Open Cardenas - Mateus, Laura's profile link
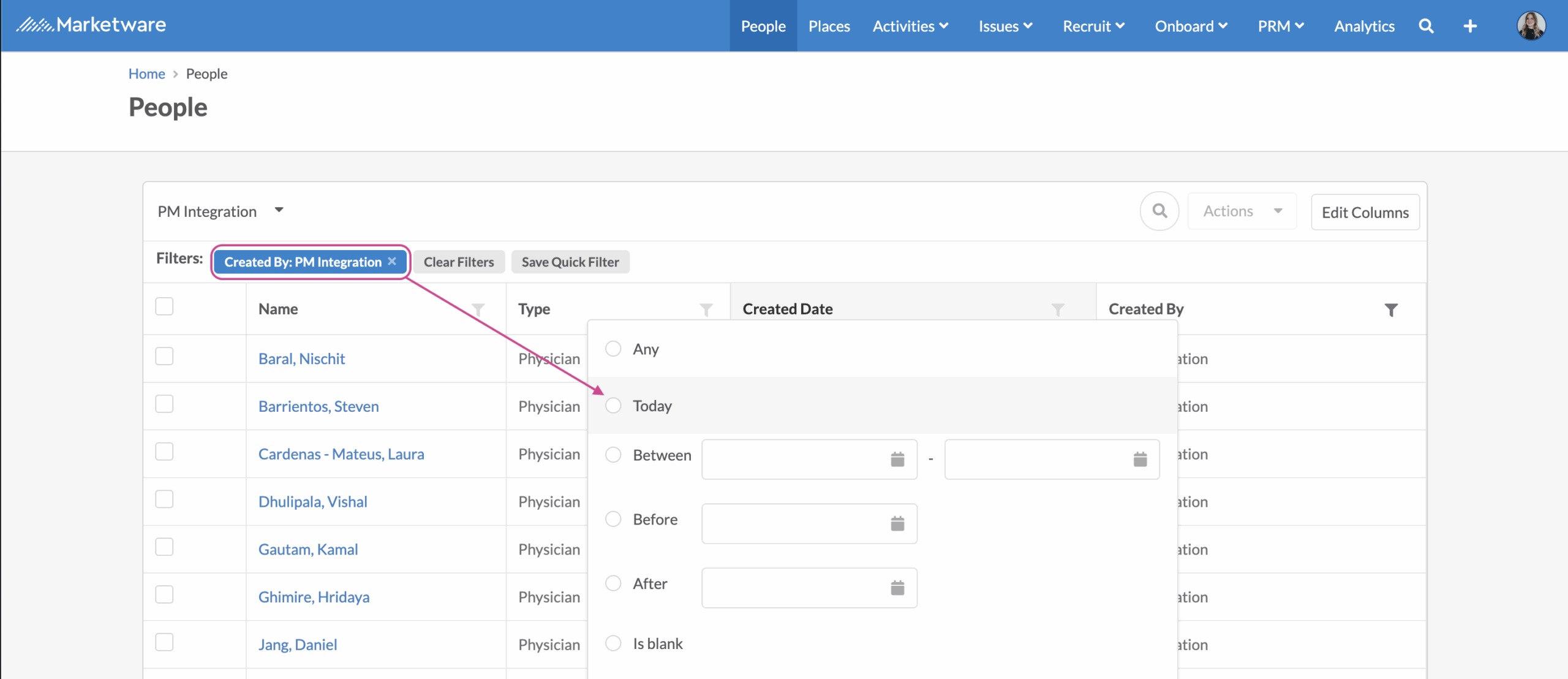 (341, 454)
